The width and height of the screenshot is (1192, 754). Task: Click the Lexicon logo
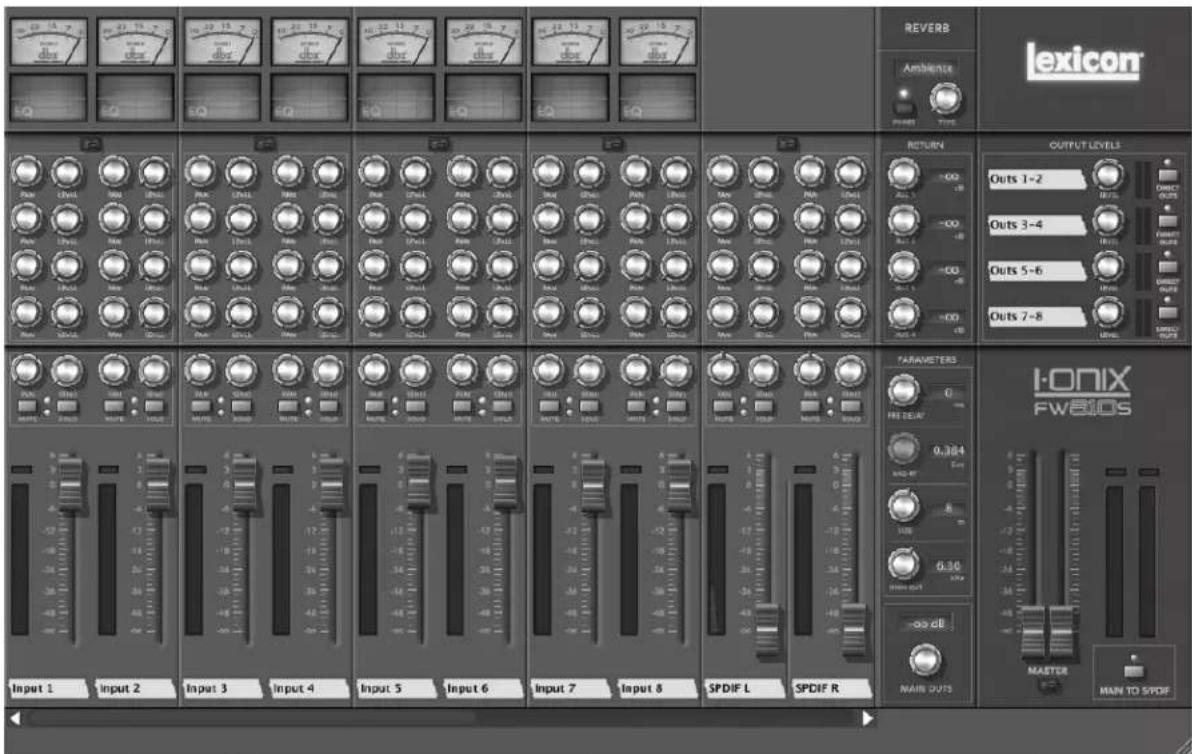[x=1084, y=60]
